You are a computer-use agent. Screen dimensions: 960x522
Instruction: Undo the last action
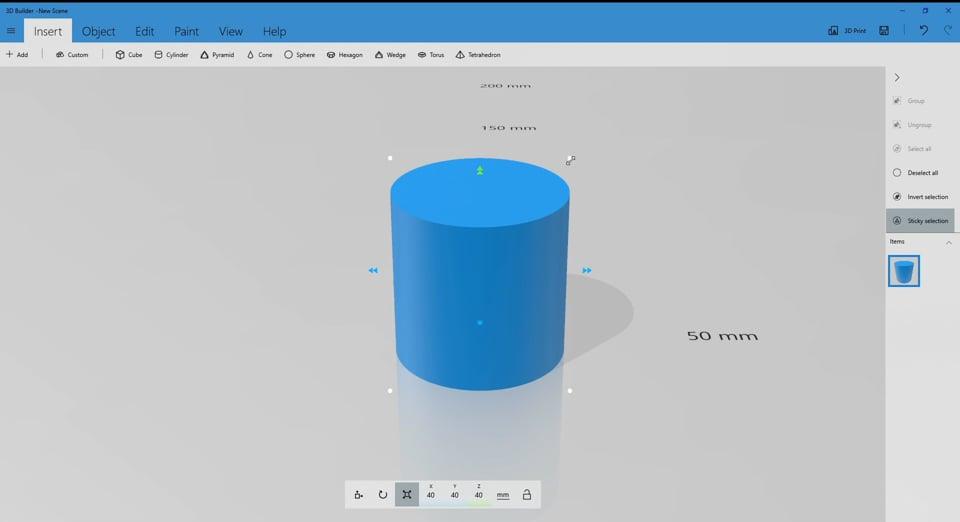(923, 30)
